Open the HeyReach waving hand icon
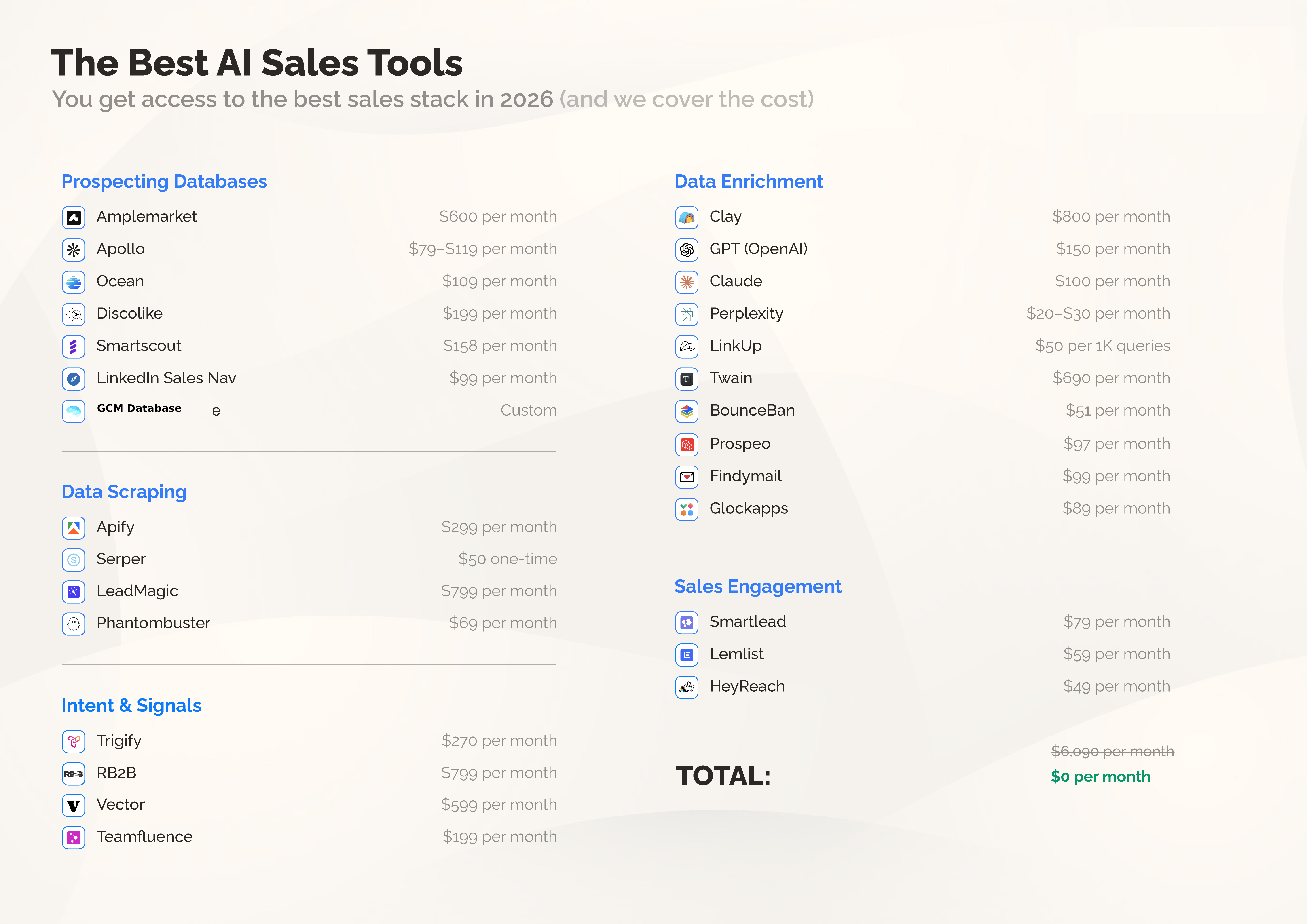 tap(687, 687)
